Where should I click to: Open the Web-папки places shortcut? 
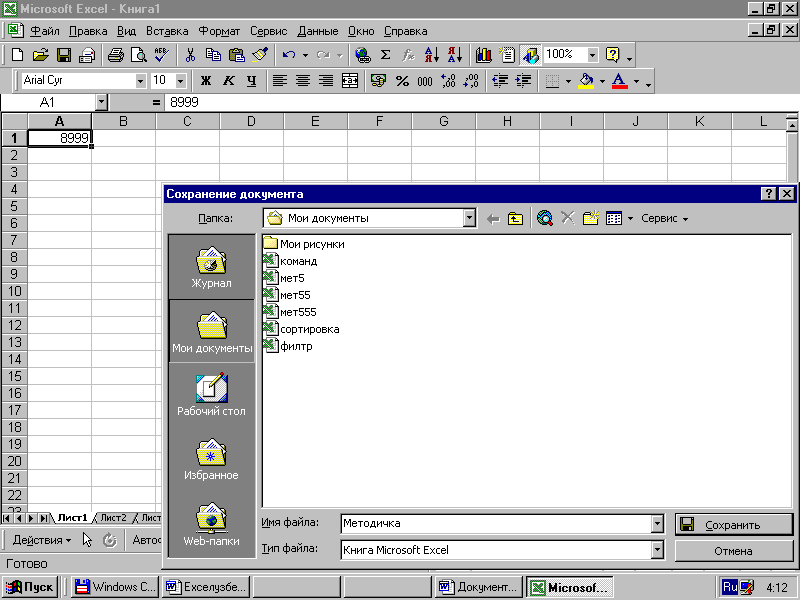click(211, 524)
